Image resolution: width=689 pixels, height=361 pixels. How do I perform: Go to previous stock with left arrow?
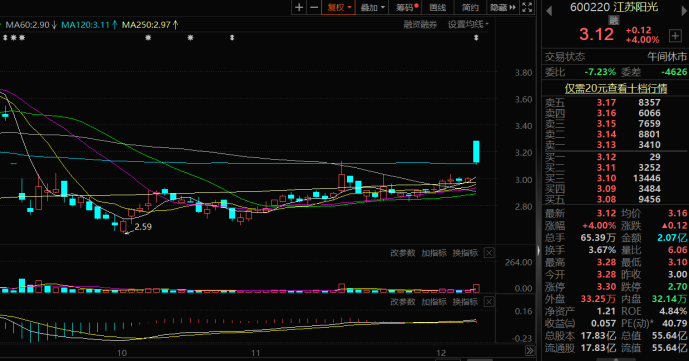point(549,11)
